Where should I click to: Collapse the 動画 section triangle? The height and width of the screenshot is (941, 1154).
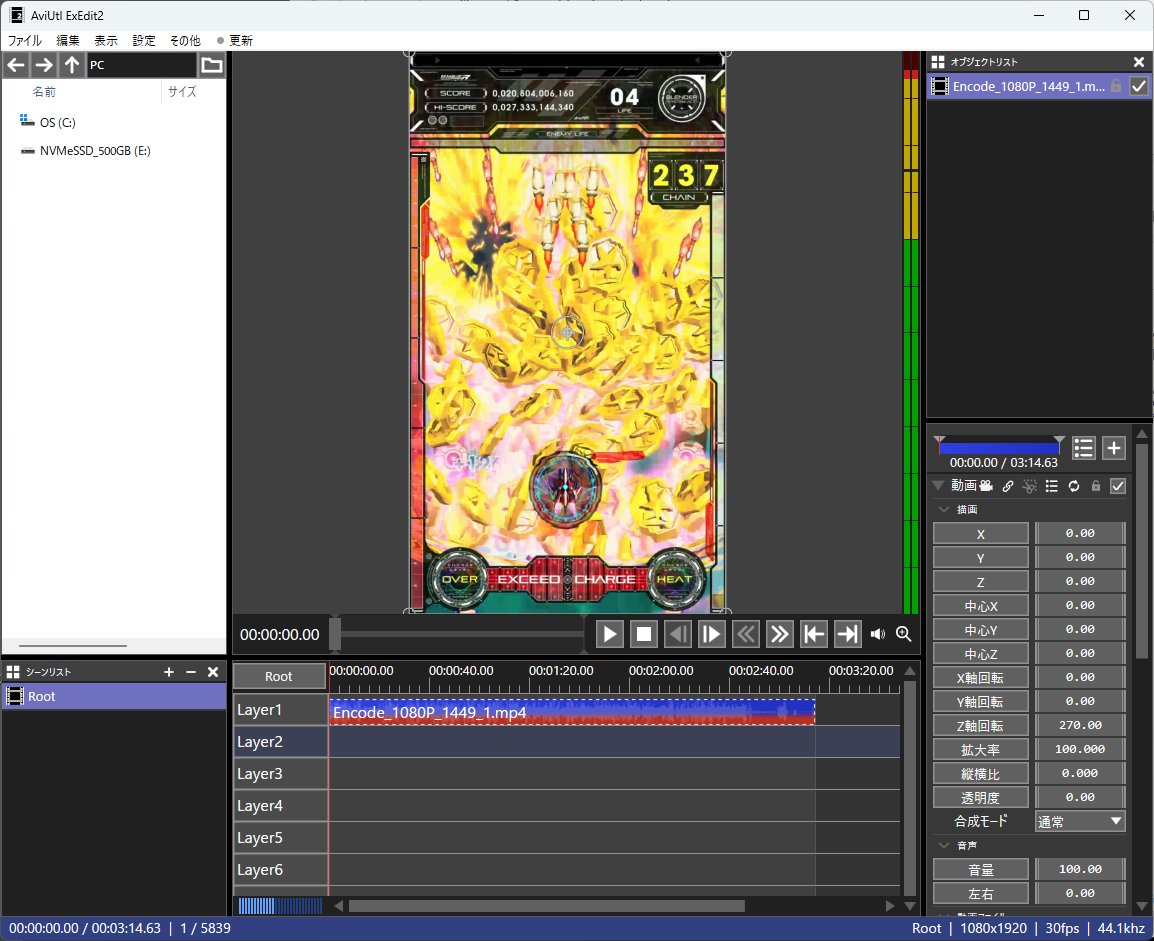pos(938,486)
